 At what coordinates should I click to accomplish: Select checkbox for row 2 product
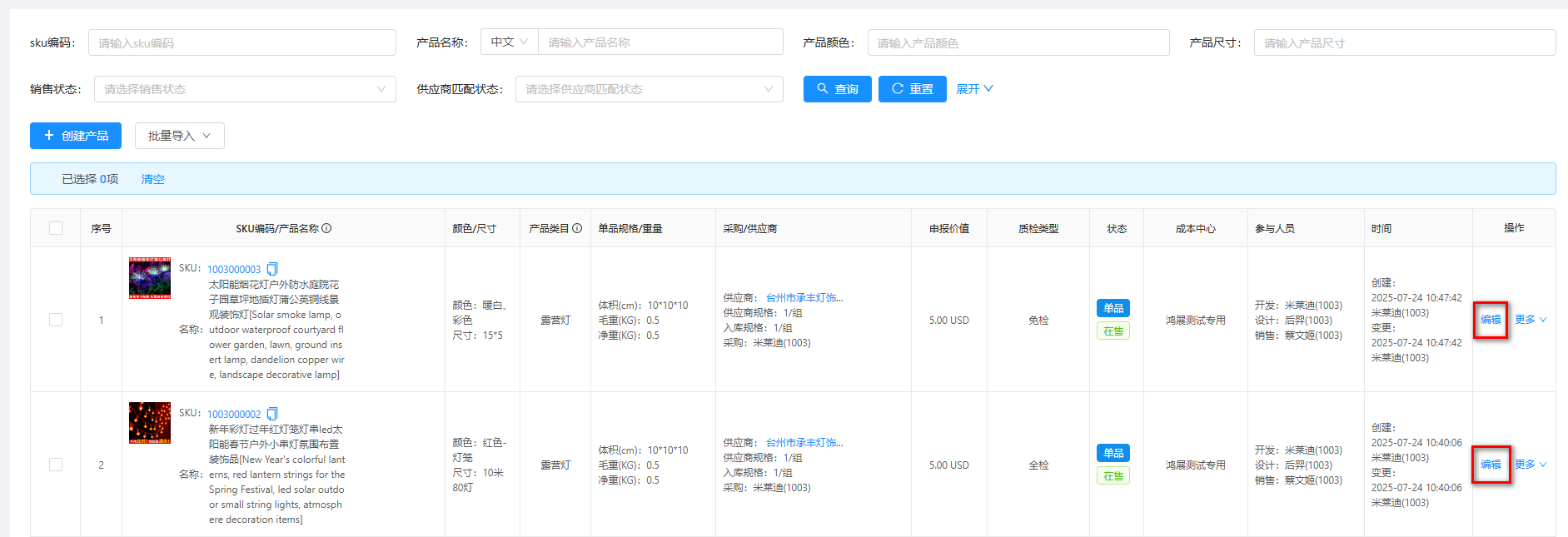56,465
